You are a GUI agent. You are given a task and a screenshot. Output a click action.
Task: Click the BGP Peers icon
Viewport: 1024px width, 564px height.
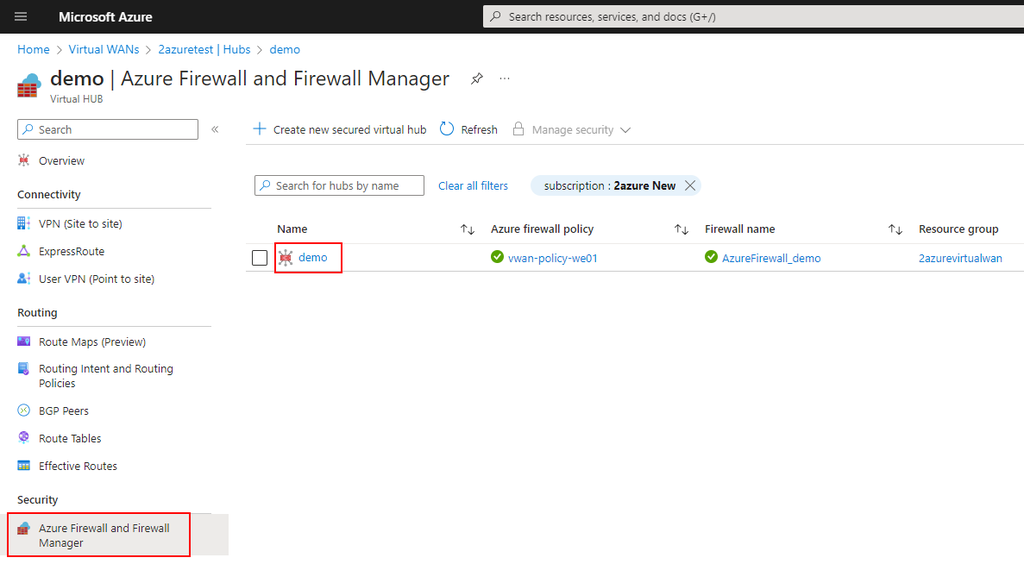click(24, 411)
